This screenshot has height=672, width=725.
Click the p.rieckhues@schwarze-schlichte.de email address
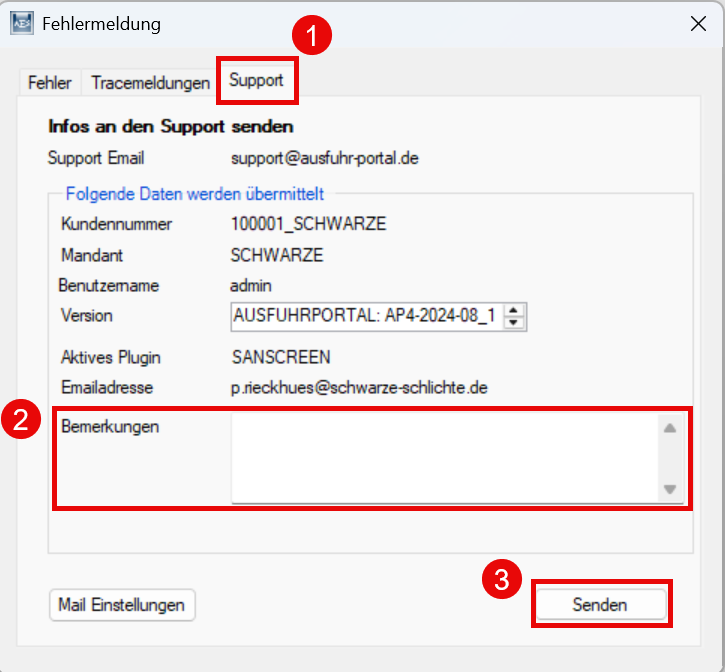pyautogui.click(x=358, y=387)
